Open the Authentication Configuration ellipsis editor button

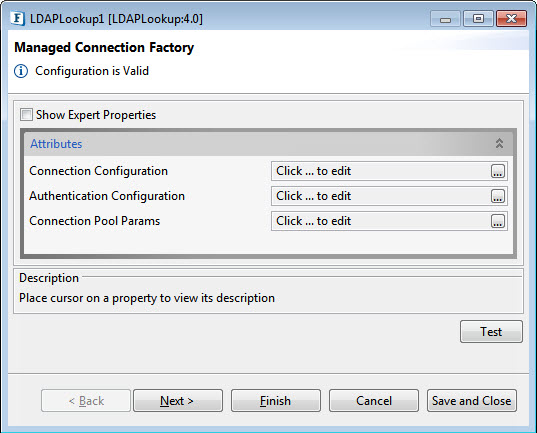(x=498, y=196)
